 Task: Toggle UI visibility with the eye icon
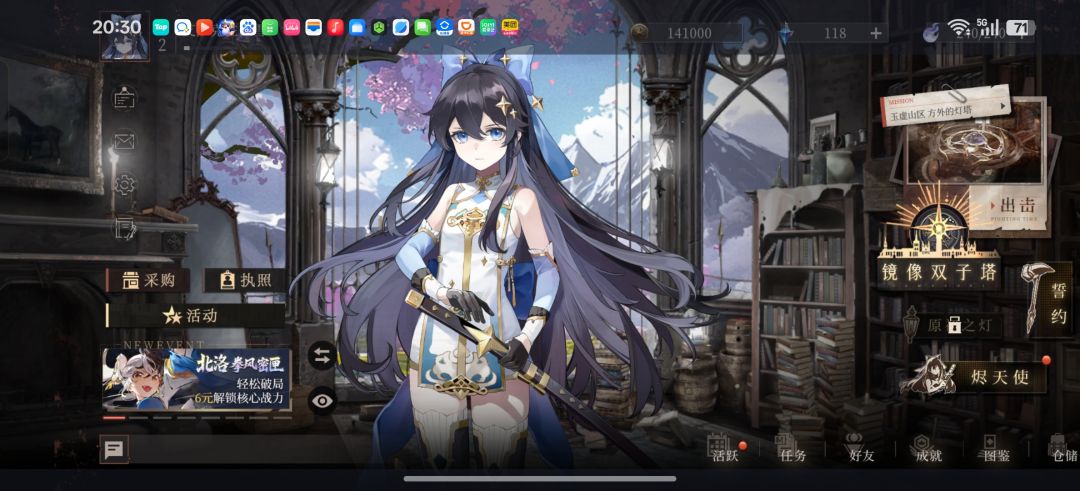pos(322,401)
